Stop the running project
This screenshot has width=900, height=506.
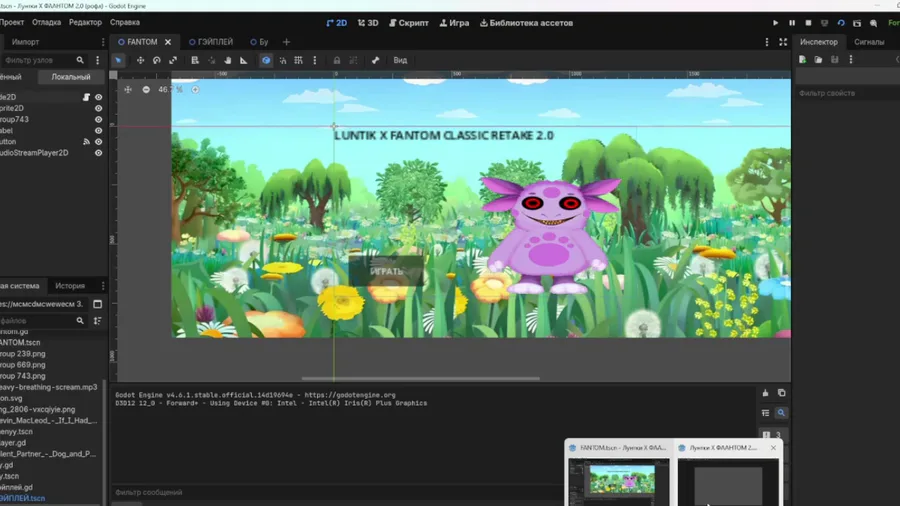point(808,23)
